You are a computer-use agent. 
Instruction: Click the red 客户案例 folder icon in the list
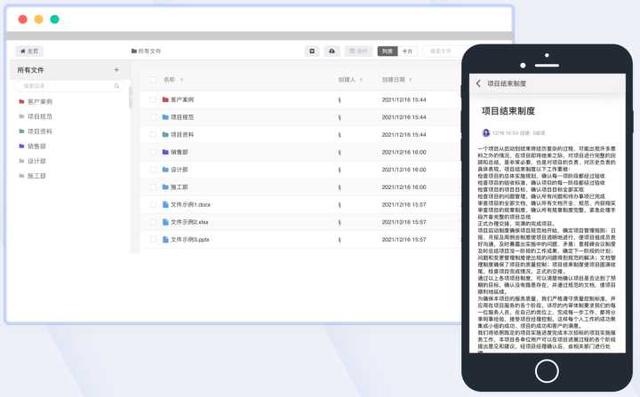(165, 100)
